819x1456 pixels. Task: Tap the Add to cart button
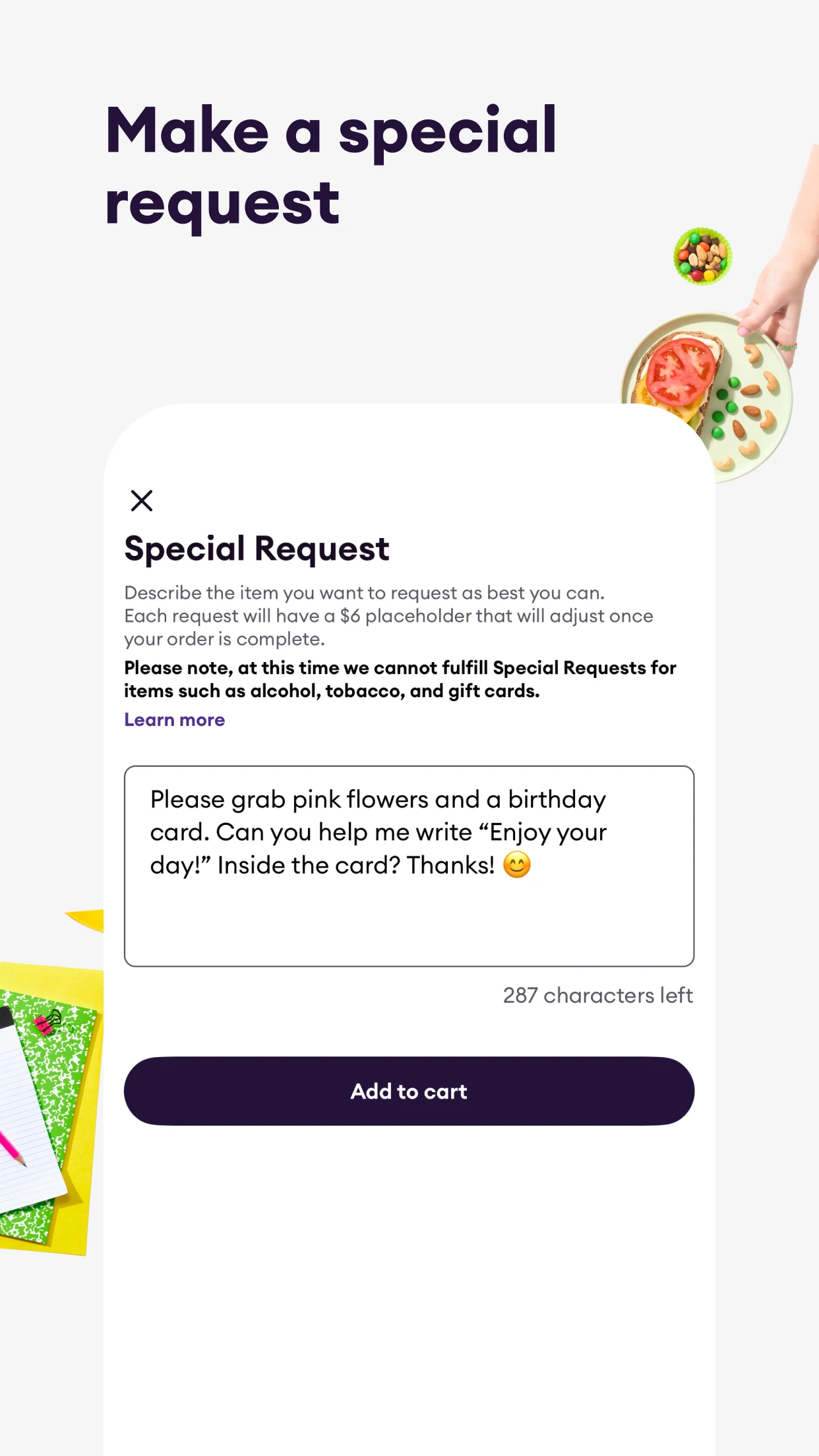tap(409, 1091)
